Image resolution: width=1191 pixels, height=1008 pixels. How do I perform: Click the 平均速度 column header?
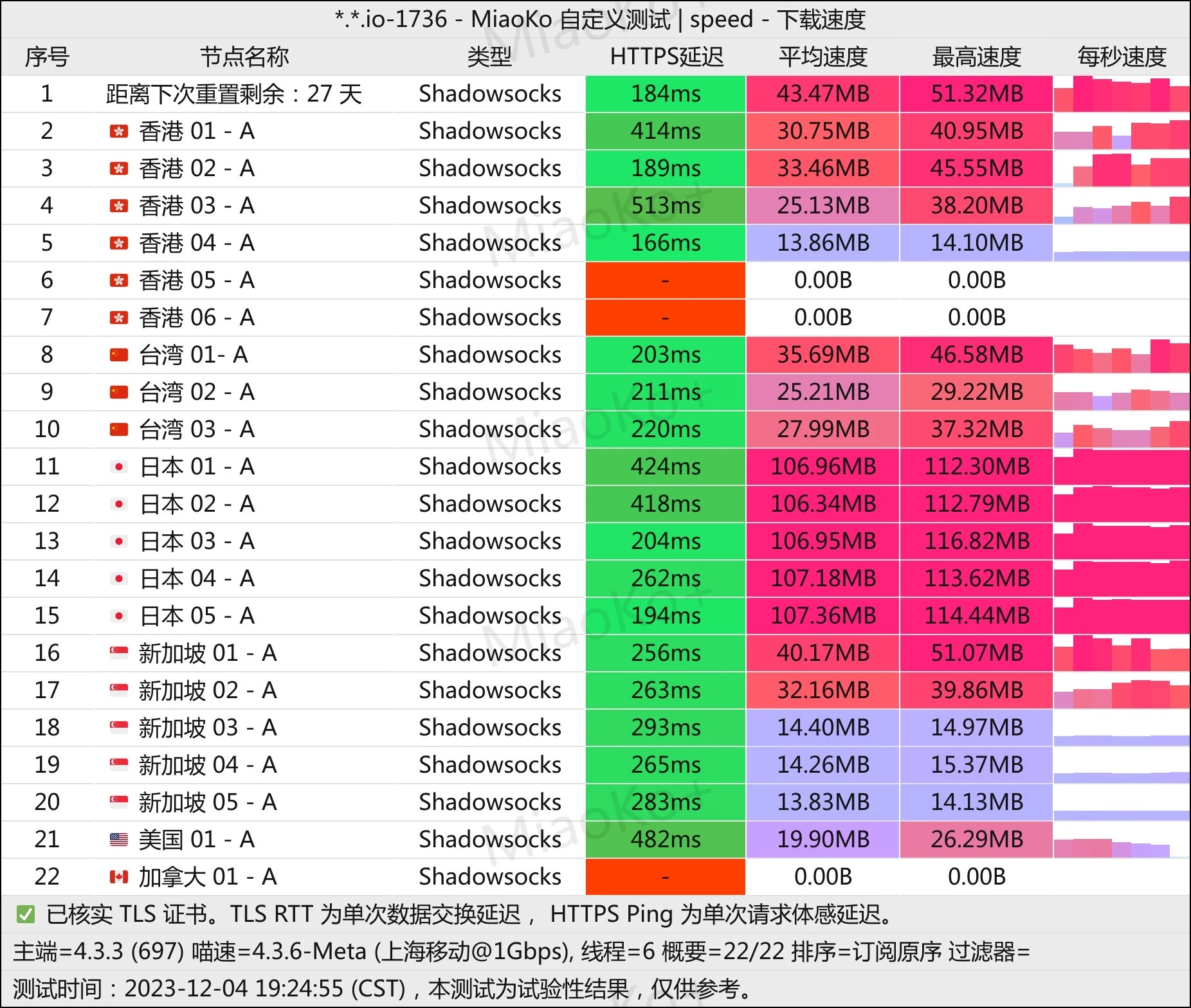click(x=823, y=57)
